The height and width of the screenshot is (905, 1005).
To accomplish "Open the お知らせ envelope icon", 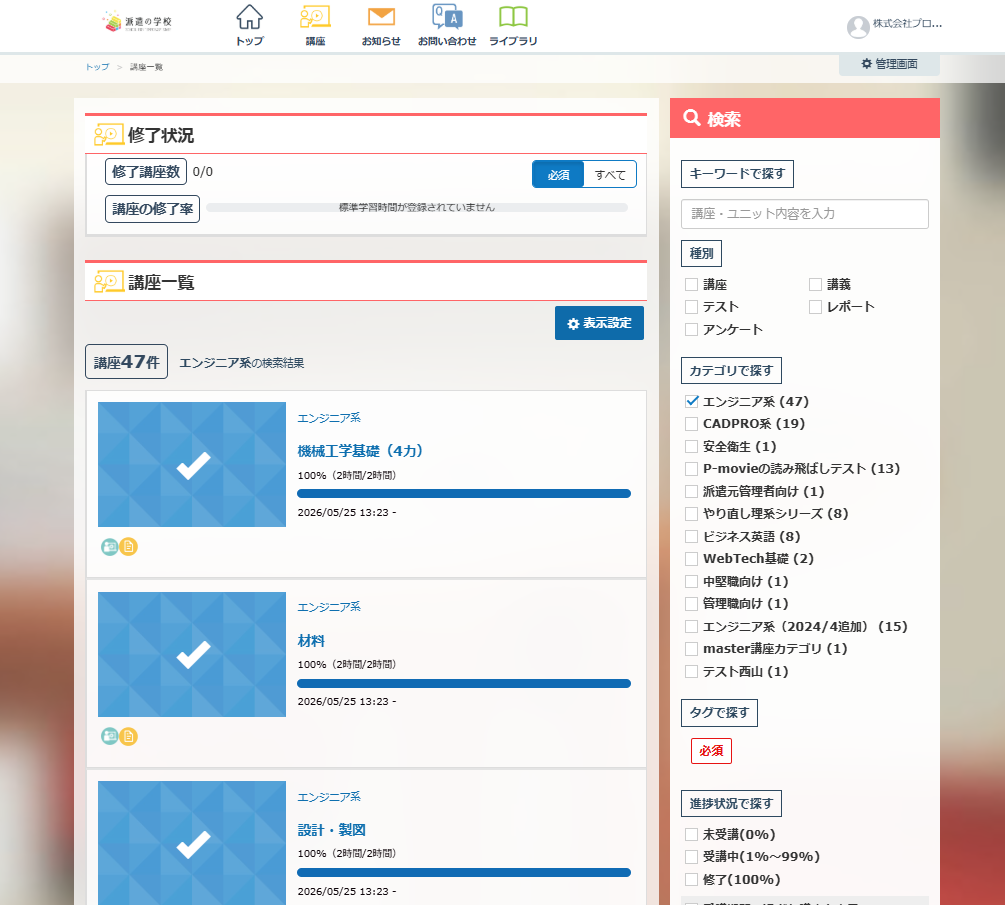I will [x=381, y=18].
